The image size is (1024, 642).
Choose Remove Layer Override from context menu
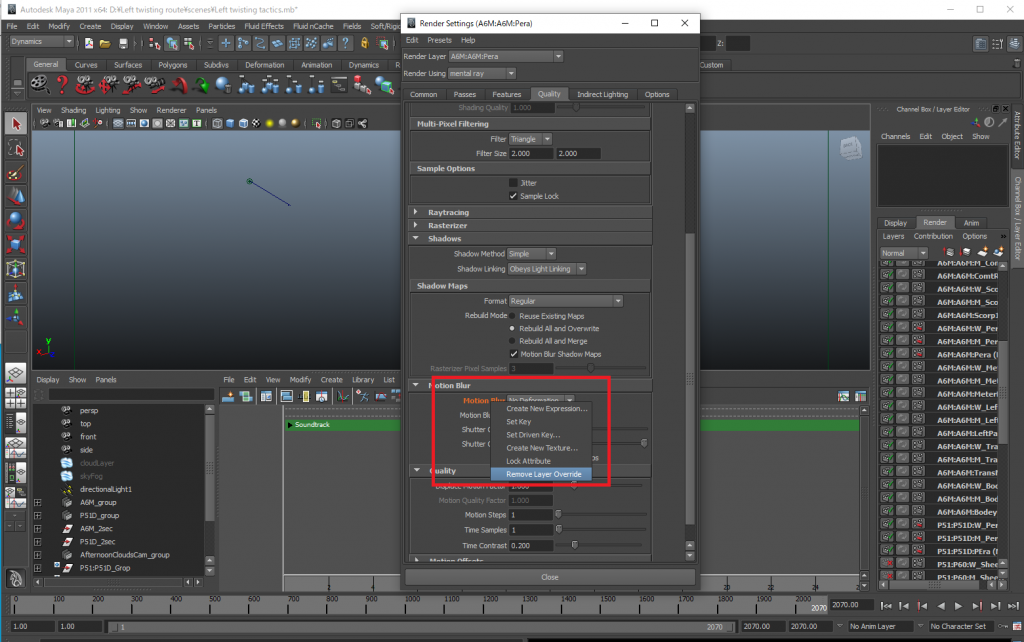(541, 474)
